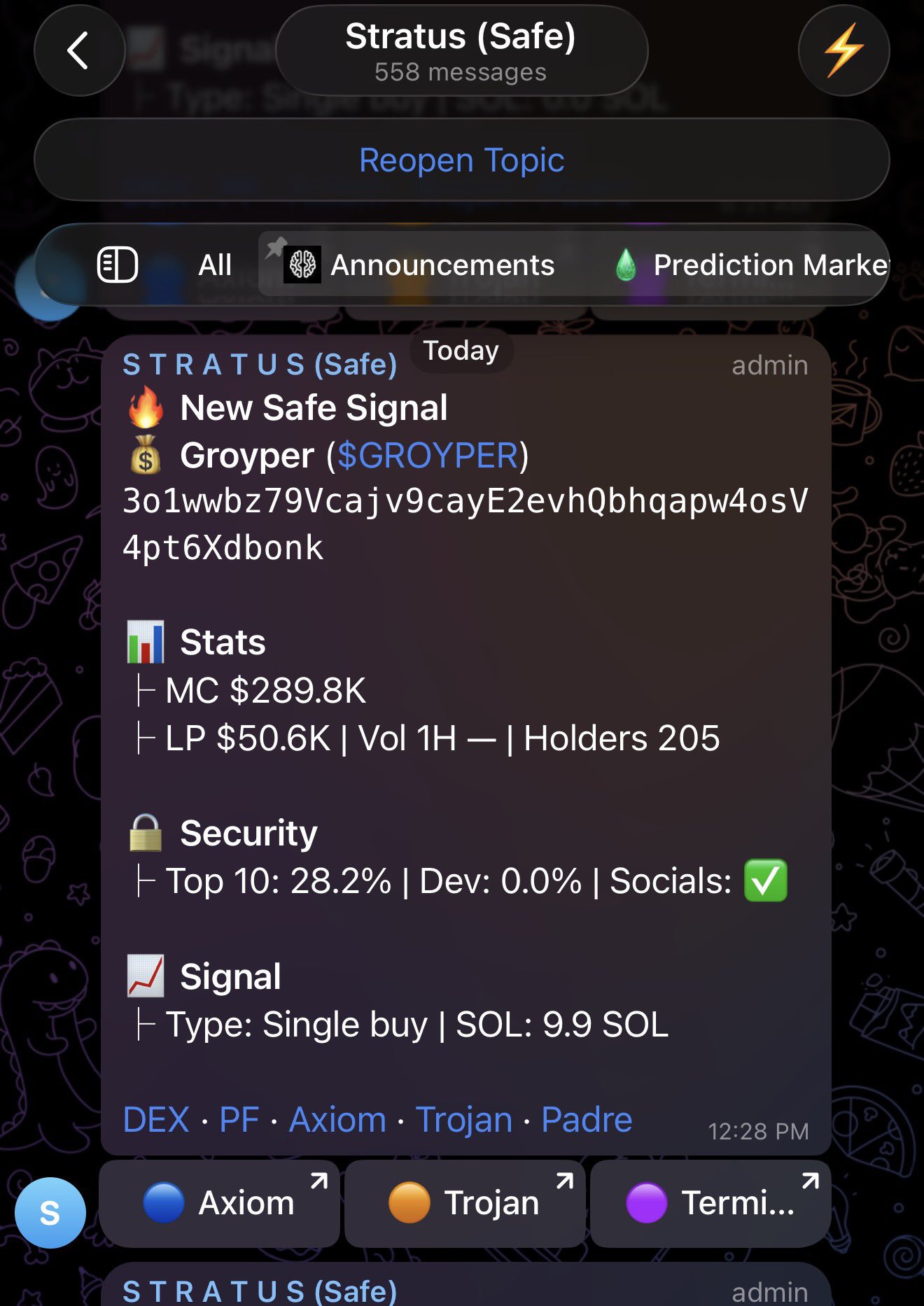
Task: Open Trojan via the orange circle button
Action: pos(465,1203)
